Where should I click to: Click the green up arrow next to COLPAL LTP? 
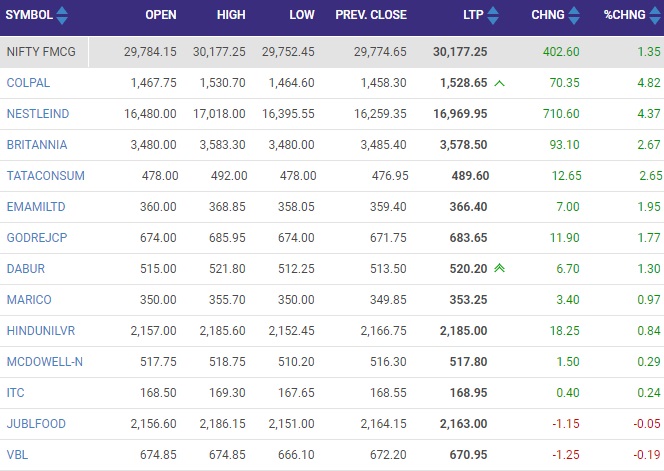(500, 83)
